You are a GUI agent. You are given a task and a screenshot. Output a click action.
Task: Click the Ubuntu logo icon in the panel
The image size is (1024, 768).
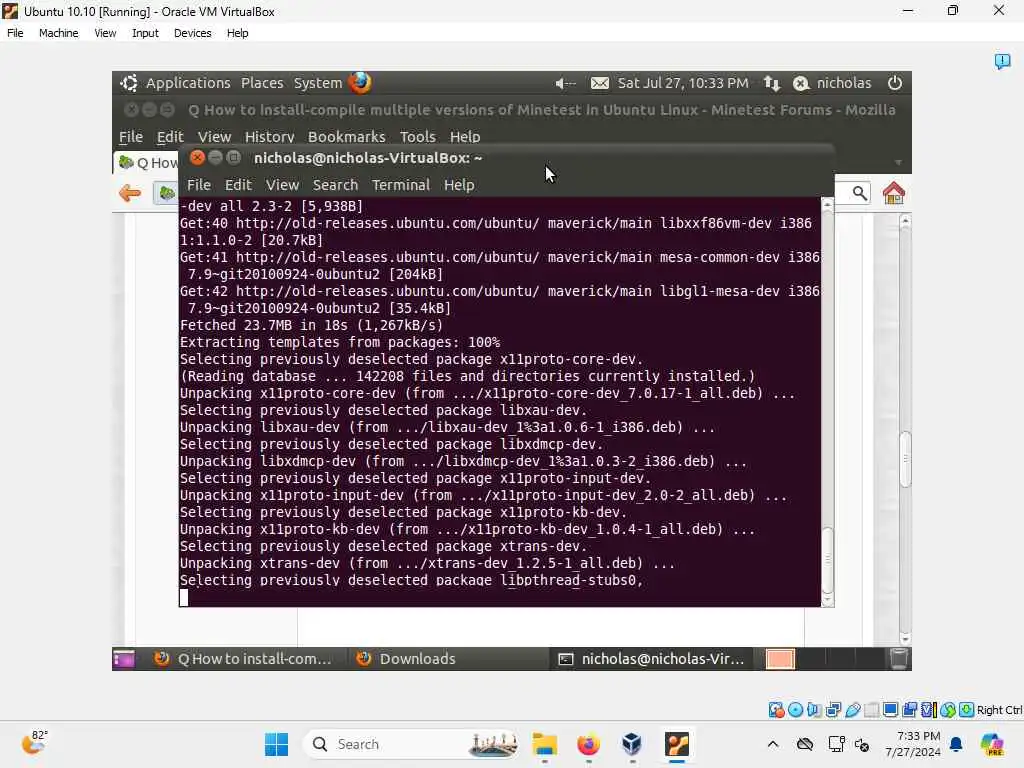click(x=129, y=83)
